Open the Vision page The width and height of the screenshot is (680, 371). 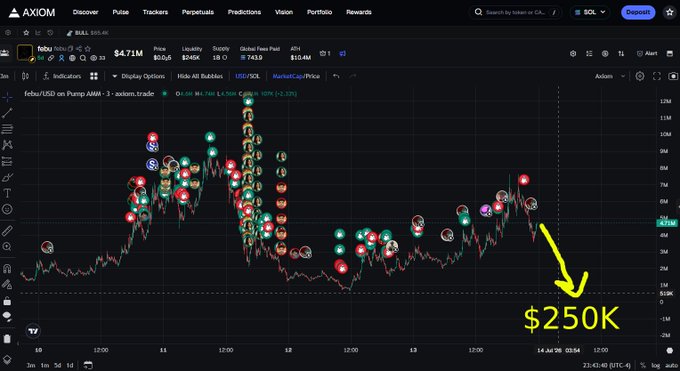[284, 12]
